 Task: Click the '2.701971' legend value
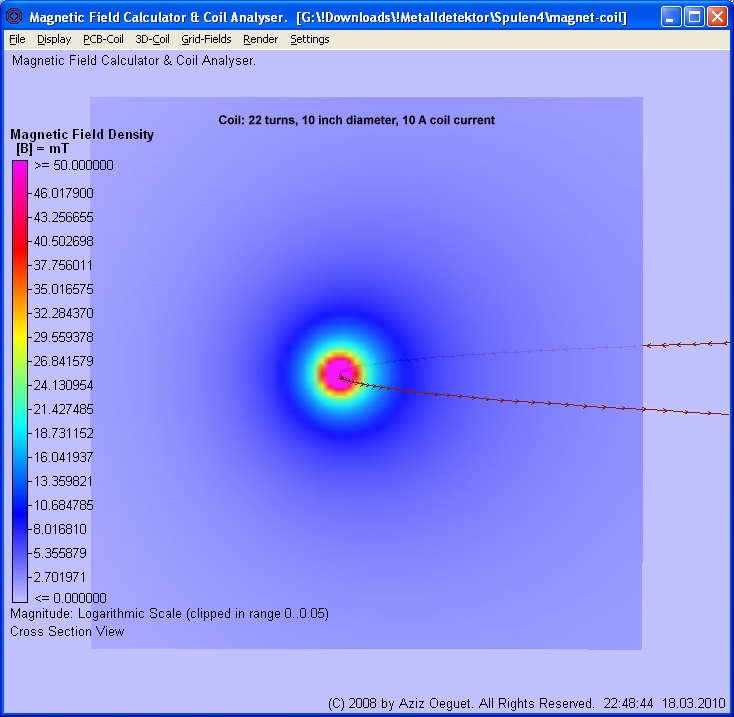pyautogui.click(x=60, y=577)
